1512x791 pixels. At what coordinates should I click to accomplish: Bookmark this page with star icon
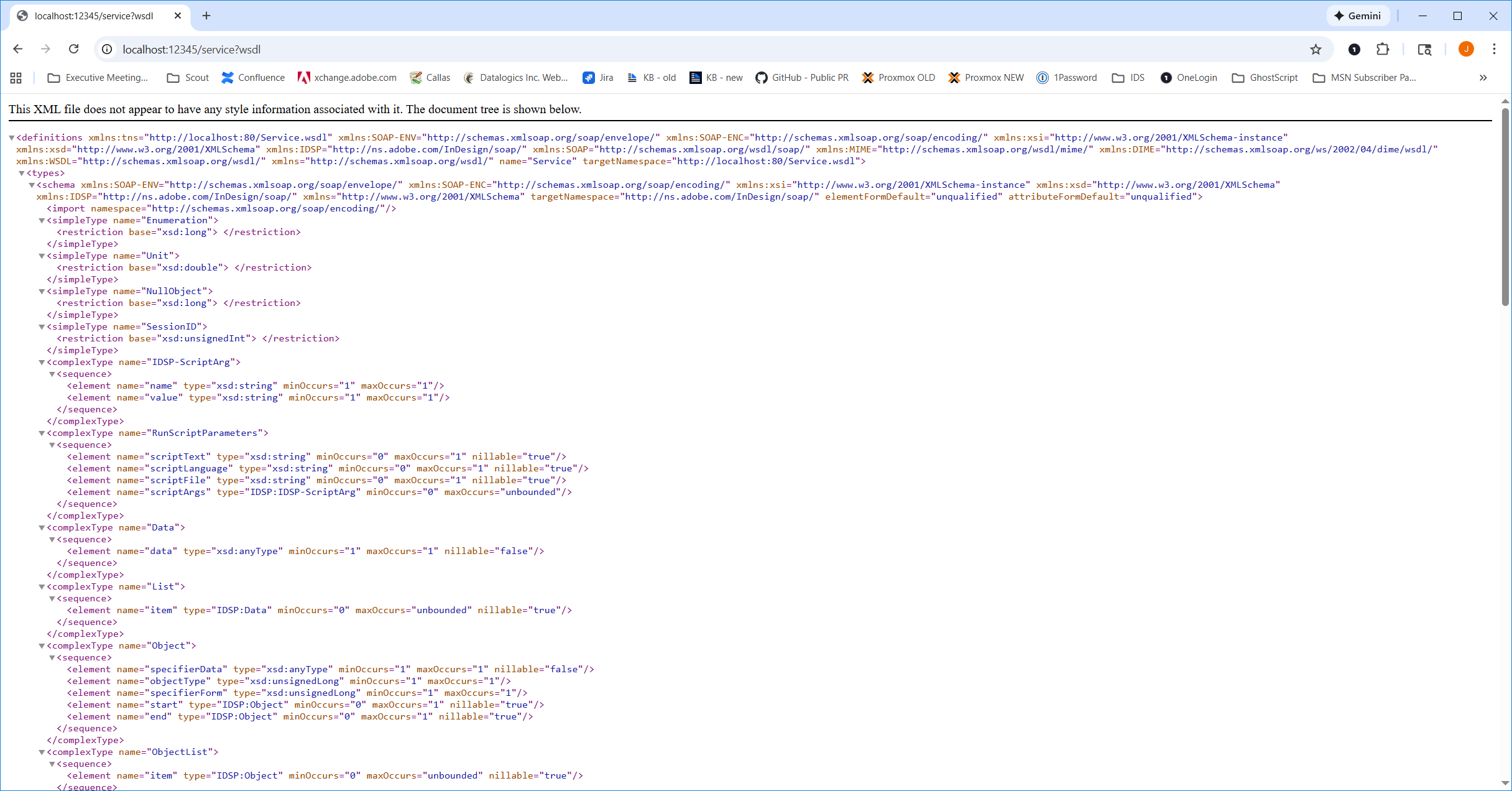(1316, 49)
